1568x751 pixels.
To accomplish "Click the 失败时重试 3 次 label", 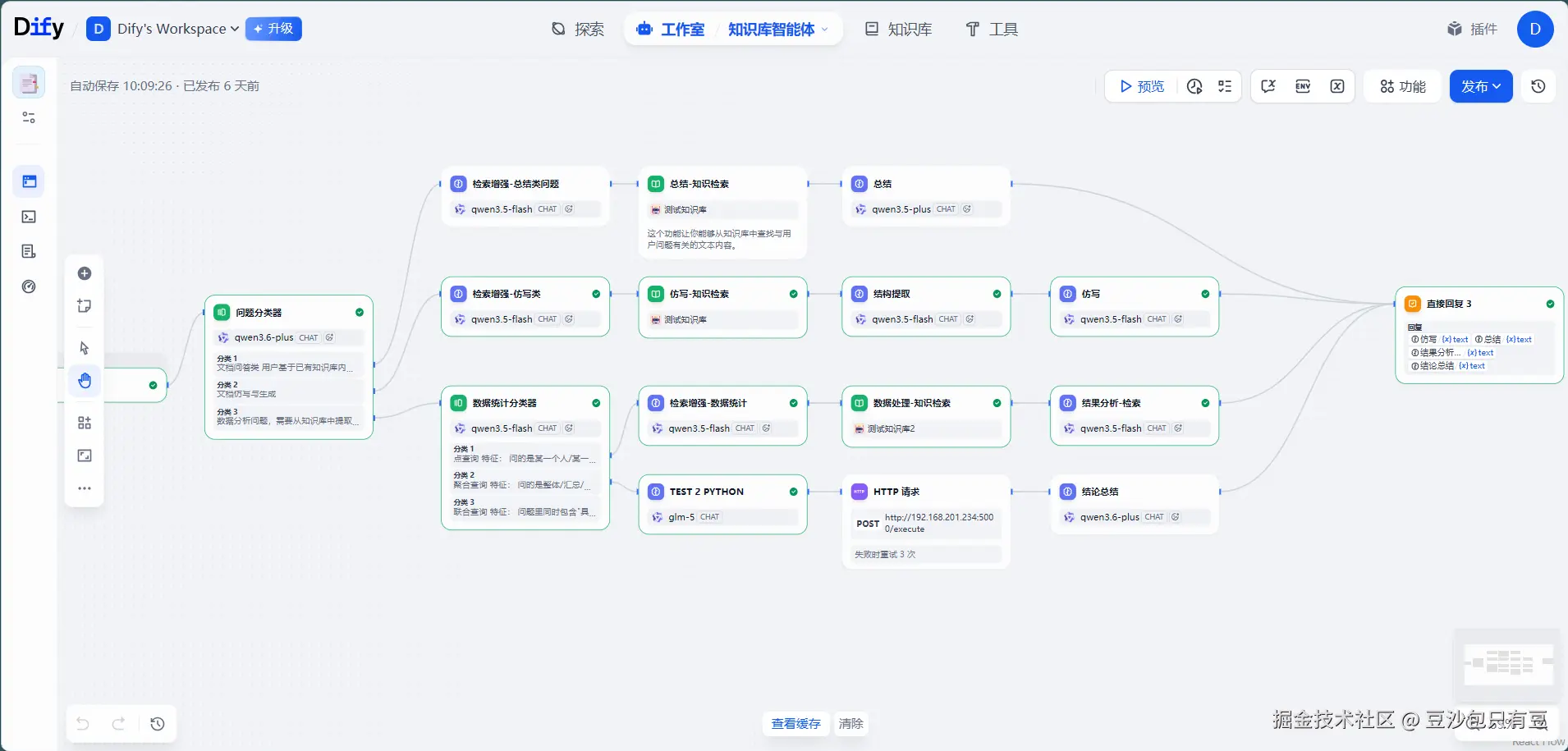I will point(885,555).
